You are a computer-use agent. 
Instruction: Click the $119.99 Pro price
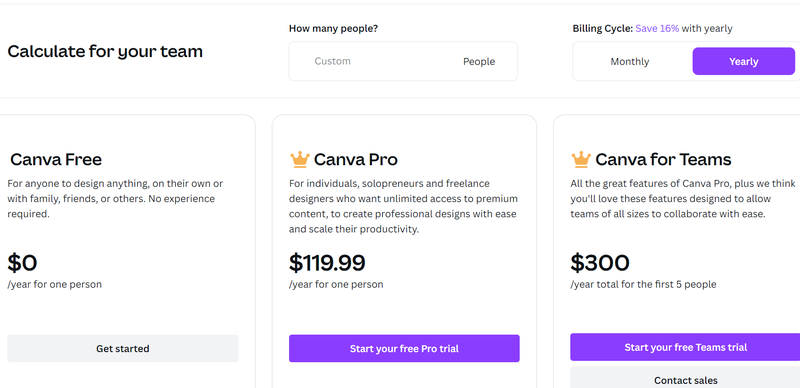click(327, 263)
